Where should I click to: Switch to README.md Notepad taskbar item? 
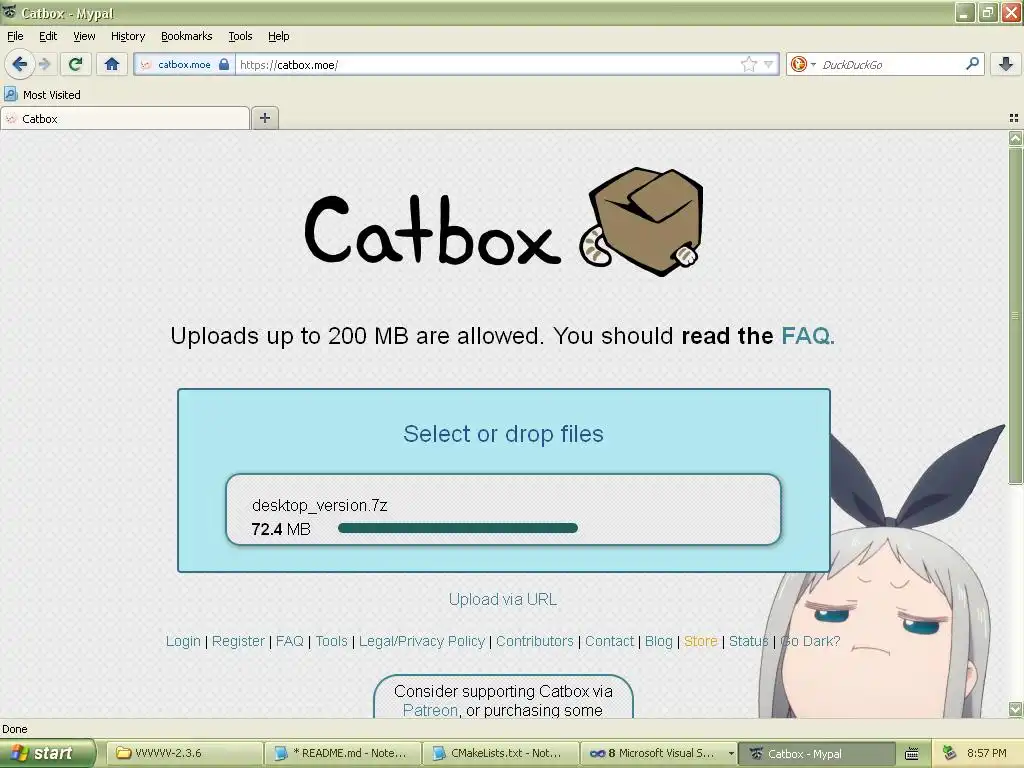(344, 753)
